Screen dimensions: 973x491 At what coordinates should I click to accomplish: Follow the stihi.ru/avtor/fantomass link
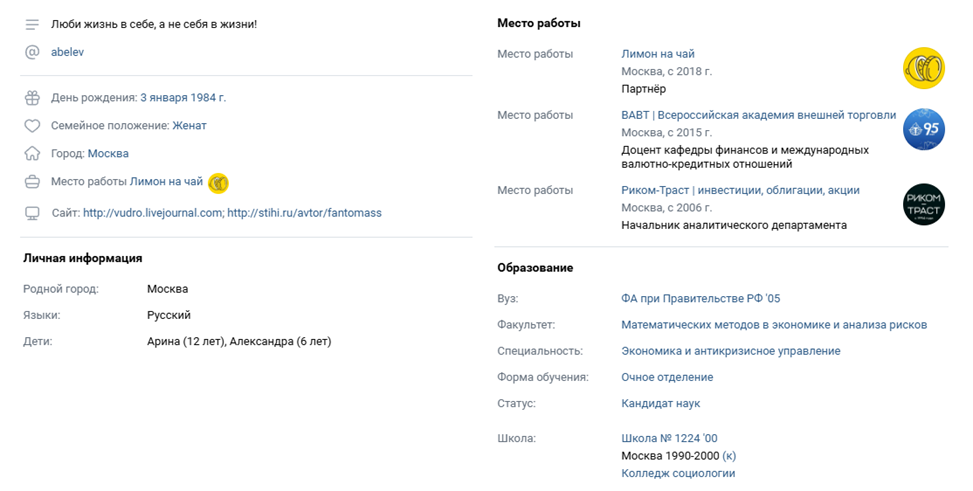(x=304, y=213)
